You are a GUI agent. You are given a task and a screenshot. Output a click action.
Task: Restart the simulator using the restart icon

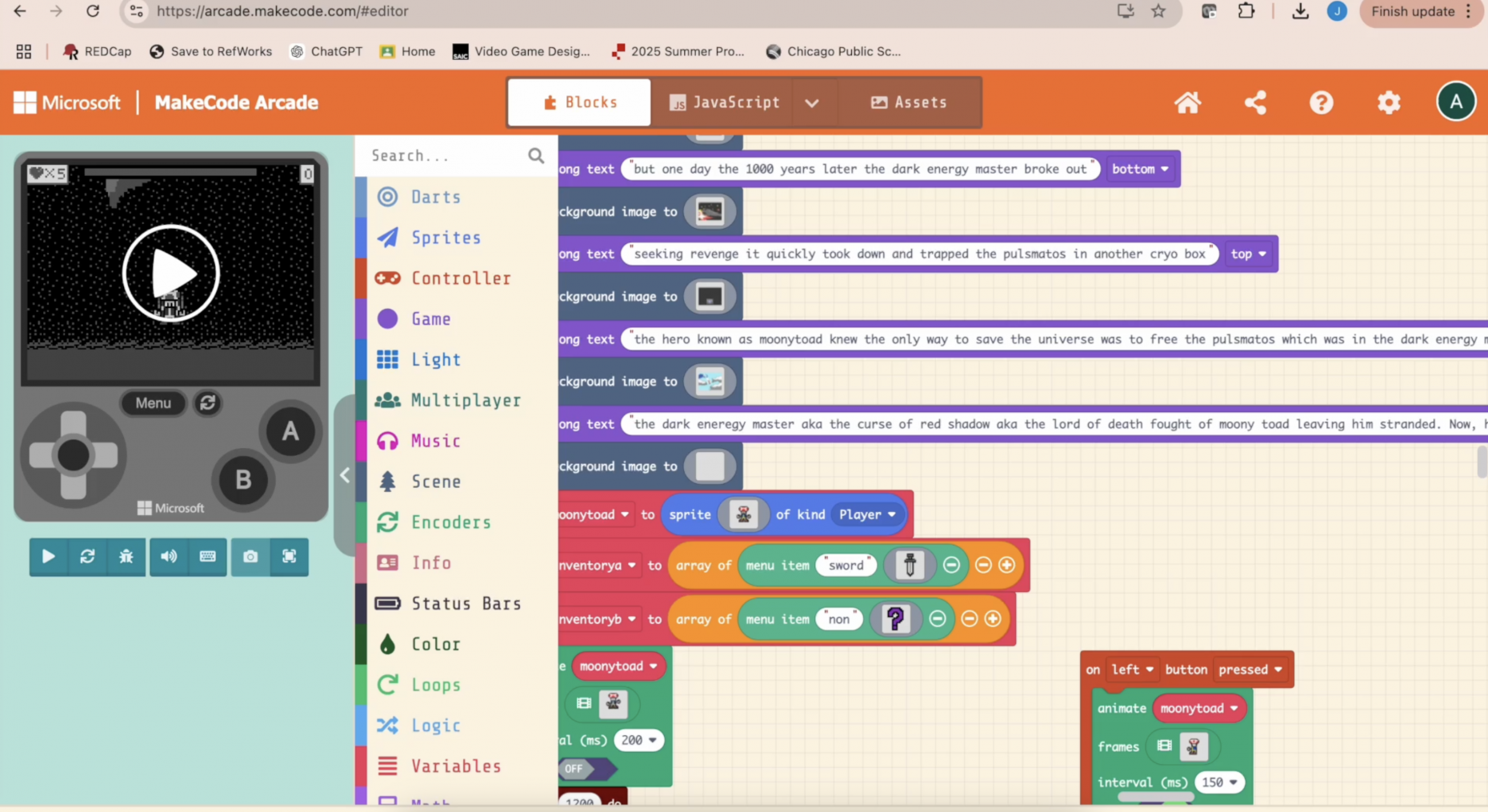[87, 557]
